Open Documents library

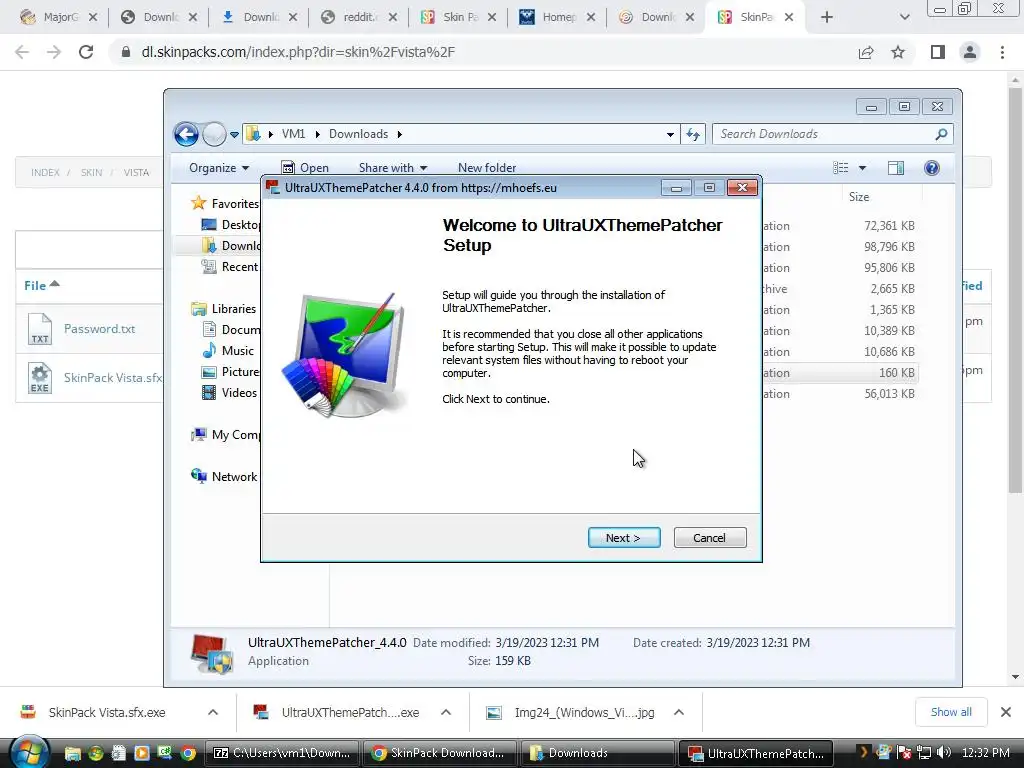(x=231, y=329)
